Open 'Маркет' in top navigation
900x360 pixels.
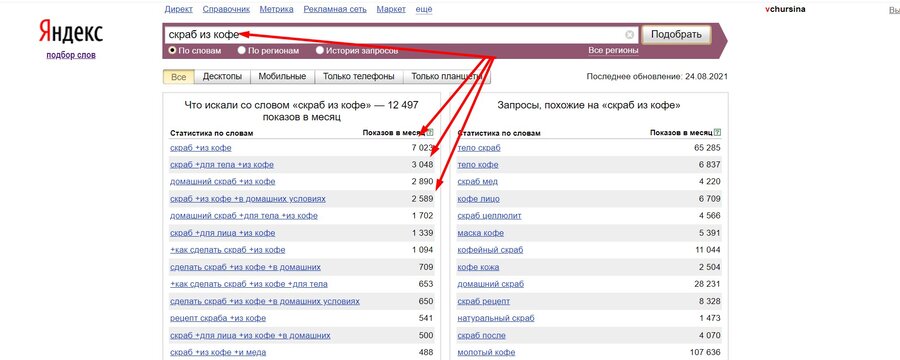[x=391, y=9]
